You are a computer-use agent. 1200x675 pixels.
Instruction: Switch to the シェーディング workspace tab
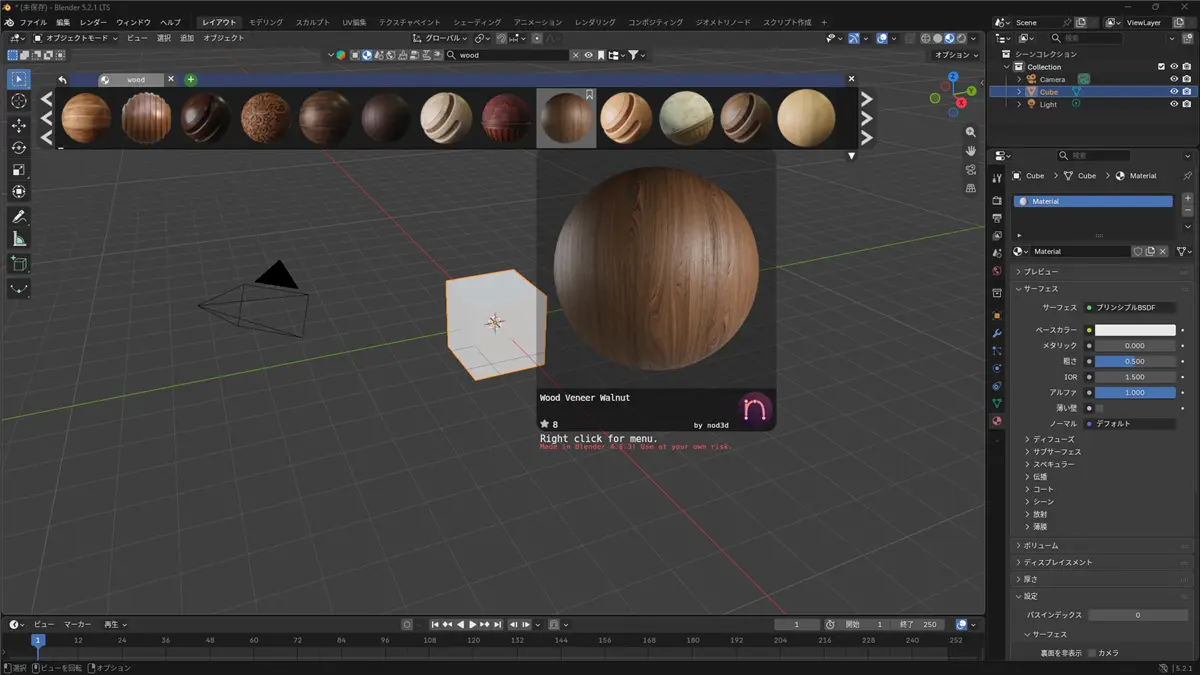click(477, 22)
